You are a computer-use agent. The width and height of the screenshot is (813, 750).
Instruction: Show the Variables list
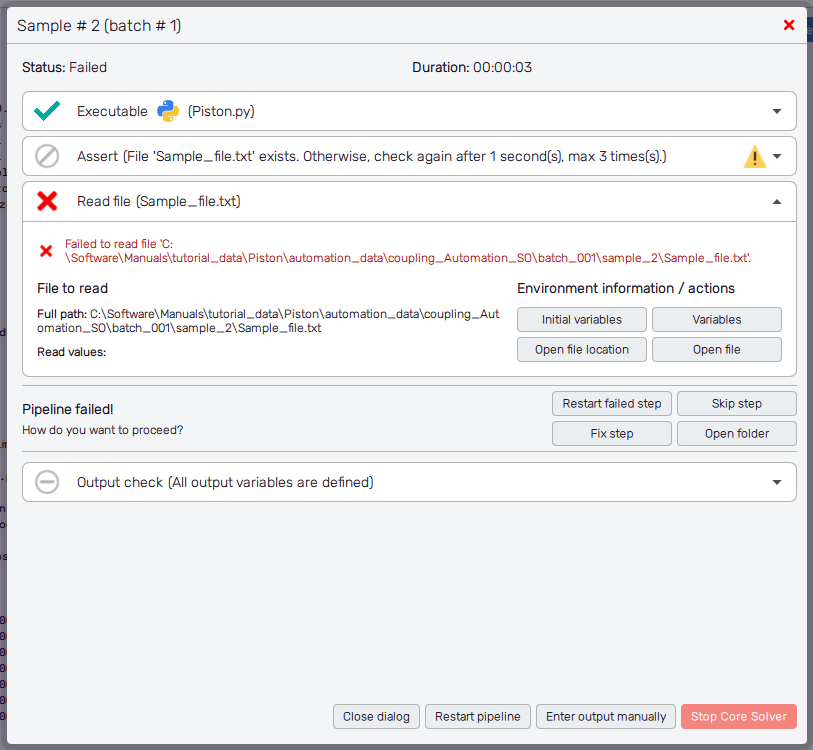pyautogui.click(x=717, y=320)
